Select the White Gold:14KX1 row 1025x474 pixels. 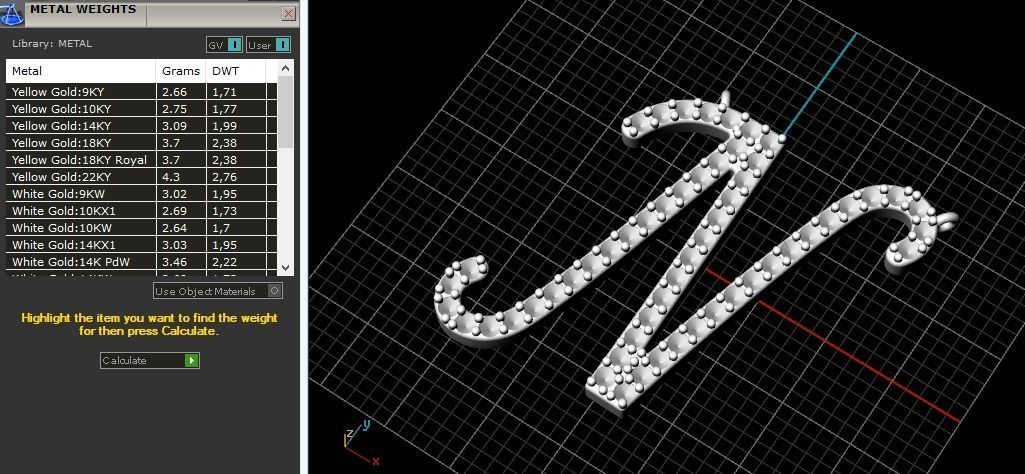coord(142,245)
